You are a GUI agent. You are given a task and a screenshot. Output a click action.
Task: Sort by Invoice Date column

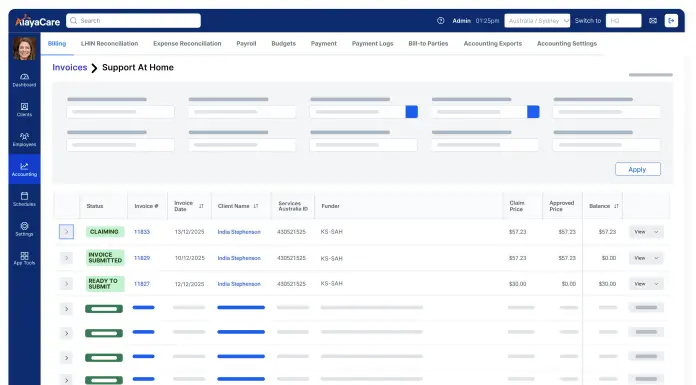(201, 206)
